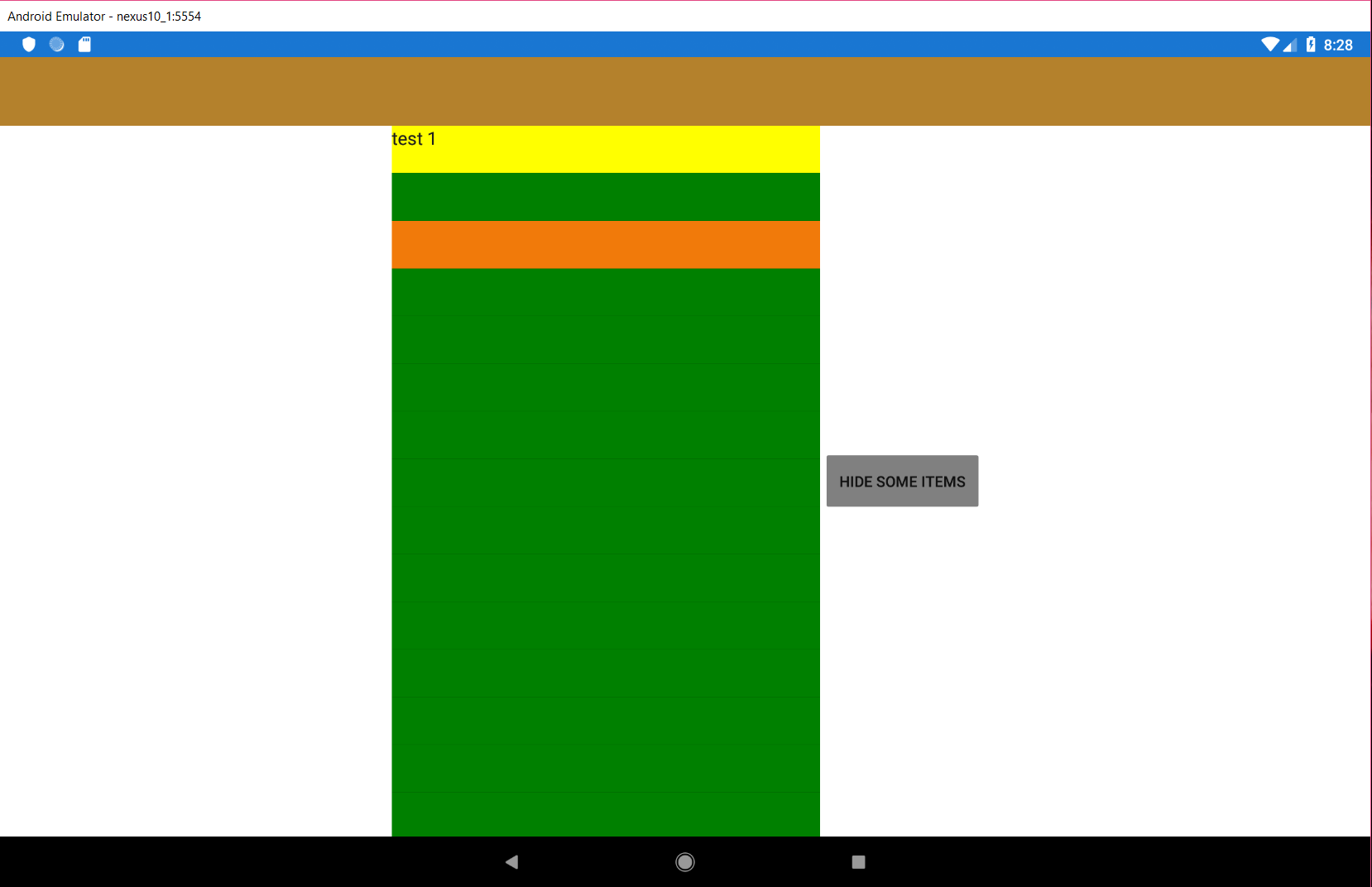Click the SD card notification icon

[x=84, y=44]
